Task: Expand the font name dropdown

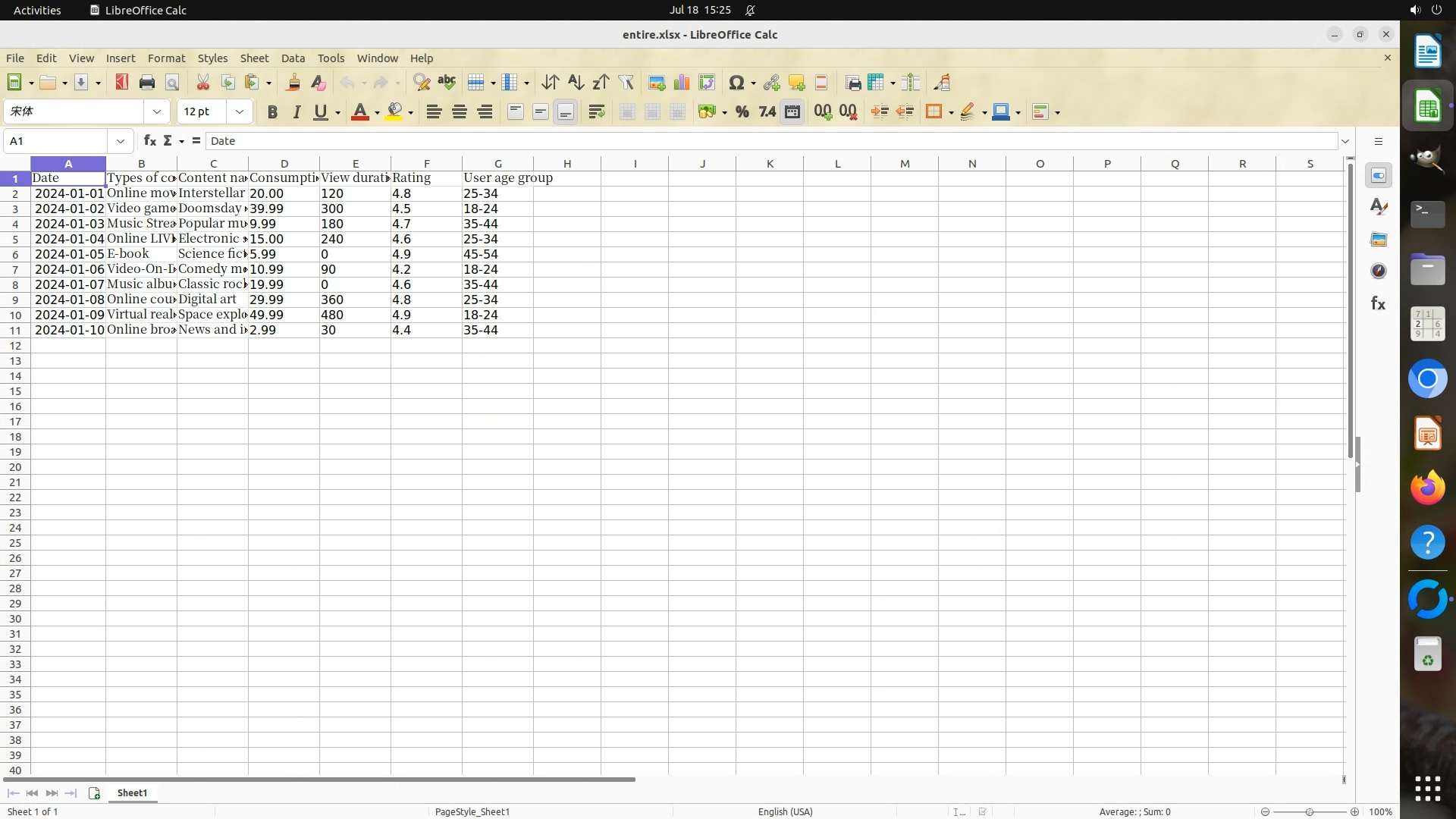Action: click(x=157, y=112)
